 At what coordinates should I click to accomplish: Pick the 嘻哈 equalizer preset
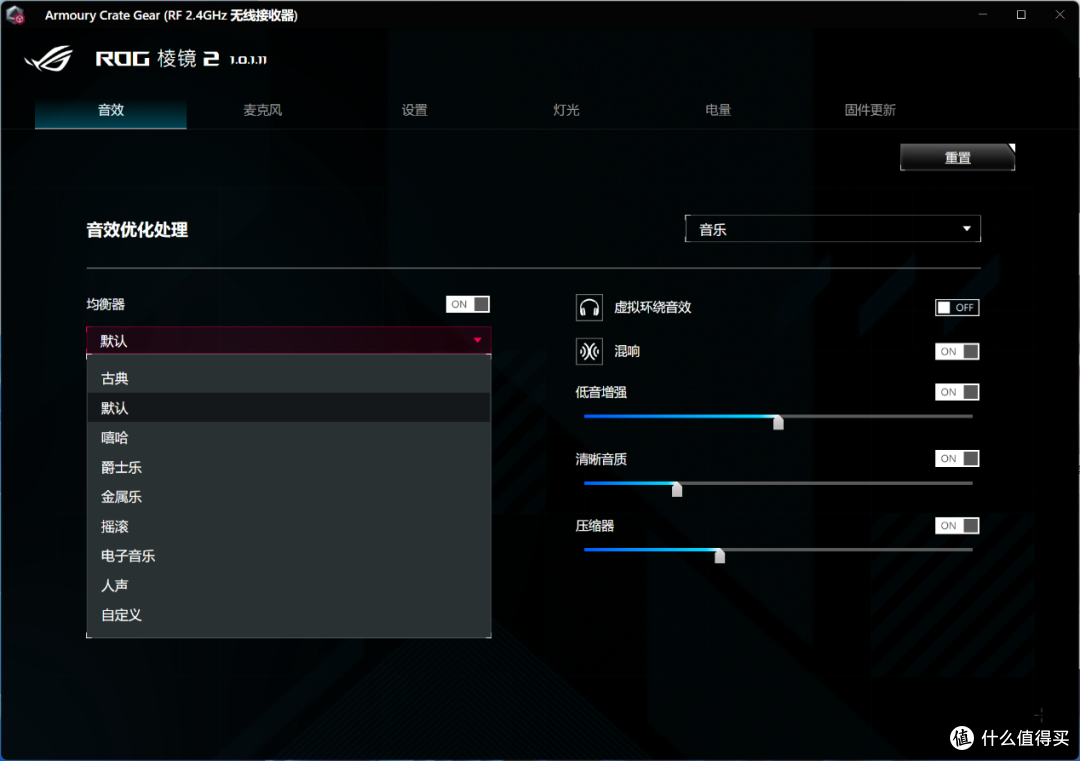pos(289,437)
